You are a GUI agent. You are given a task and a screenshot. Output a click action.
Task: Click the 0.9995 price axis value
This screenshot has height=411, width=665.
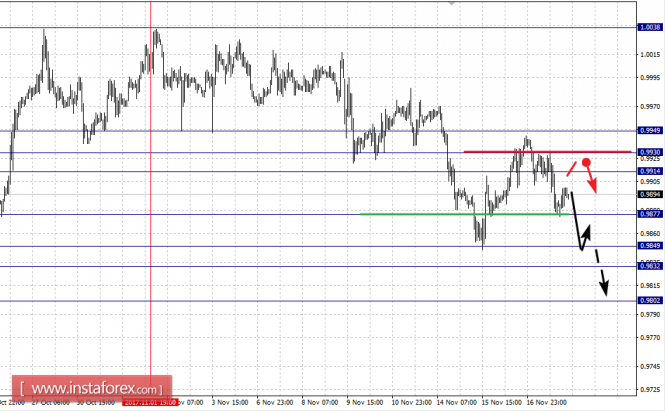pyautogui.click(x=650, y=78)
